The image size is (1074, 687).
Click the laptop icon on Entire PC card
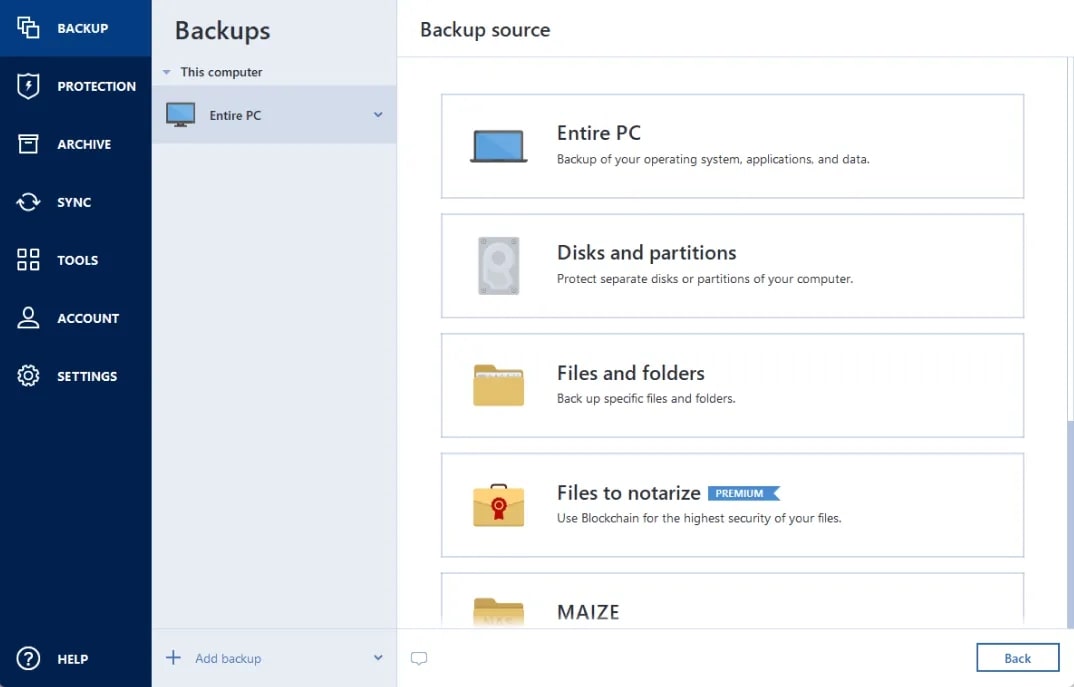click(498, 146)
